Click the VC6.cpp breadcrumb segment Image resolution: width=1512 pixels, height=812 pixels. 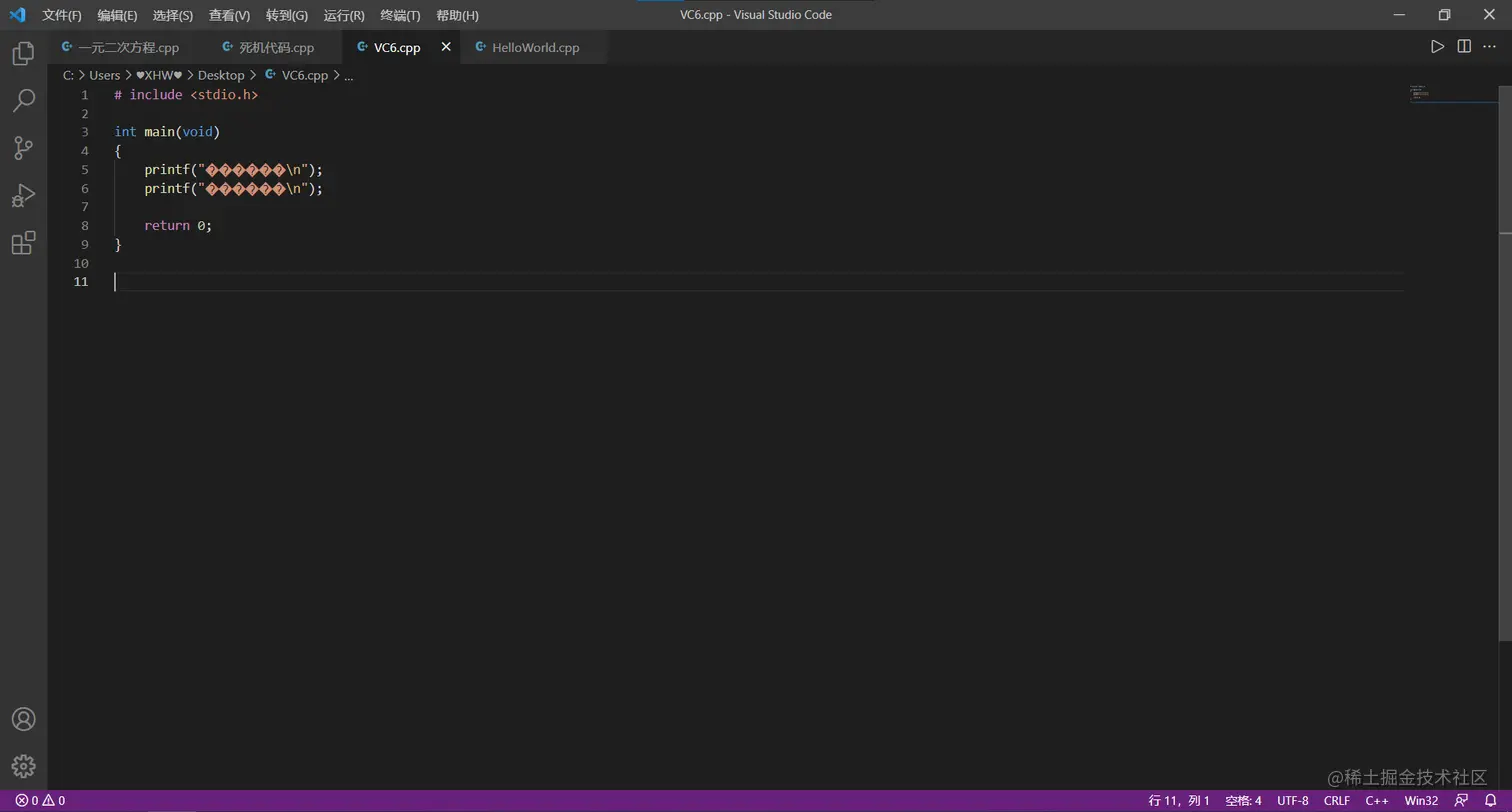click(296, 75)
